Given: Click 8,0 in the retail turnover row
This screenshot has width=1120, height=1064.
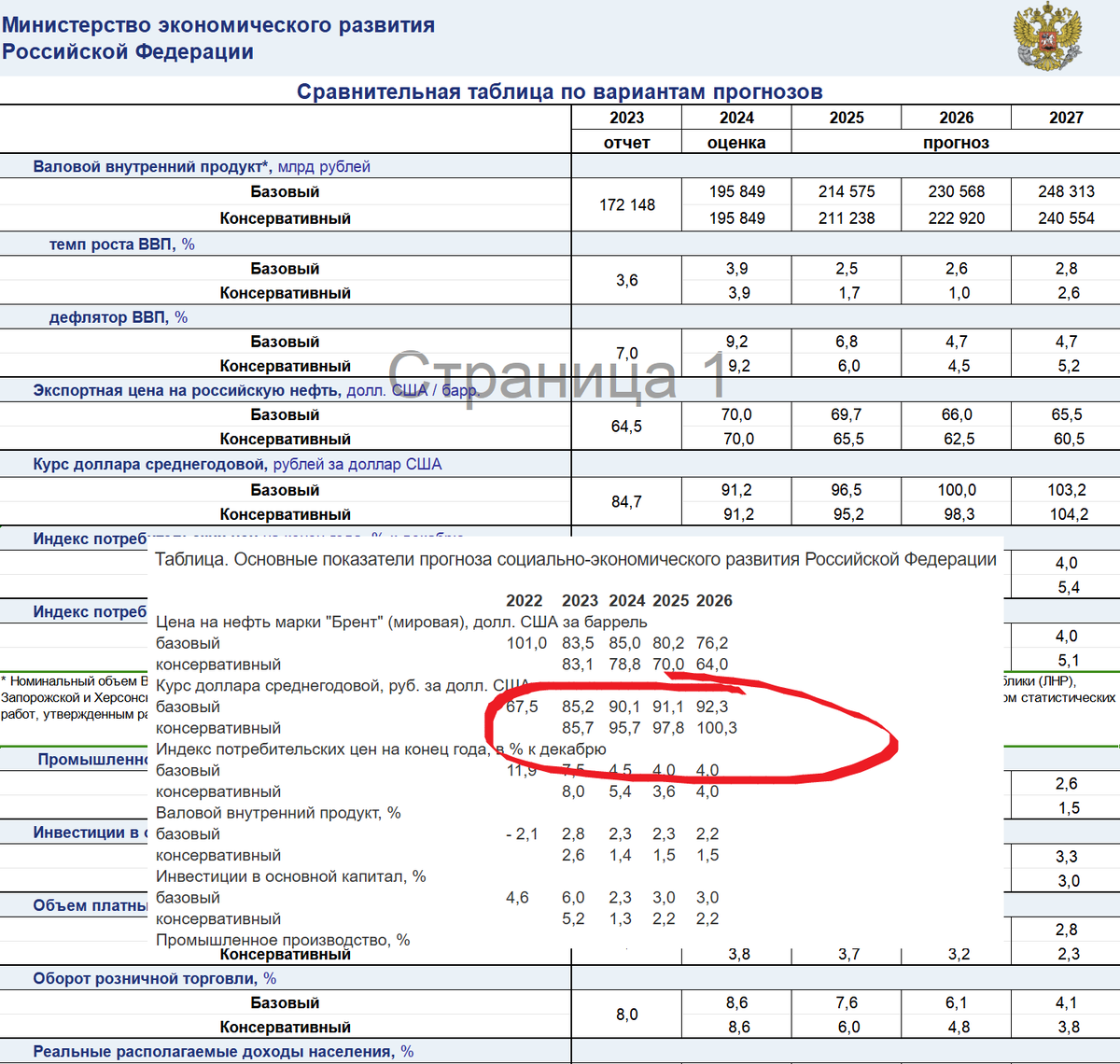Looking at the screenshot, I should (x=627, y=1015).
